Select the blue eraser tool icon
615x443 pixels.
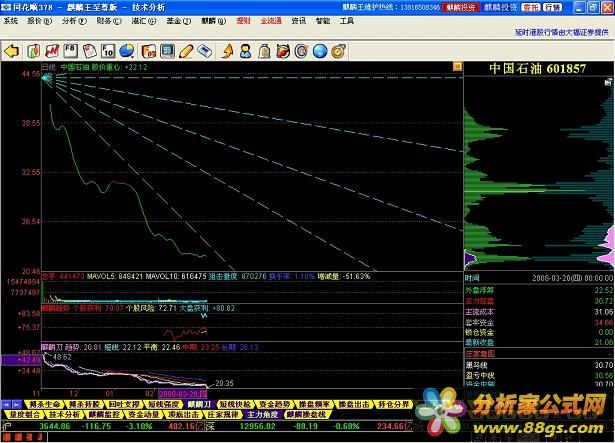point(205,51)
